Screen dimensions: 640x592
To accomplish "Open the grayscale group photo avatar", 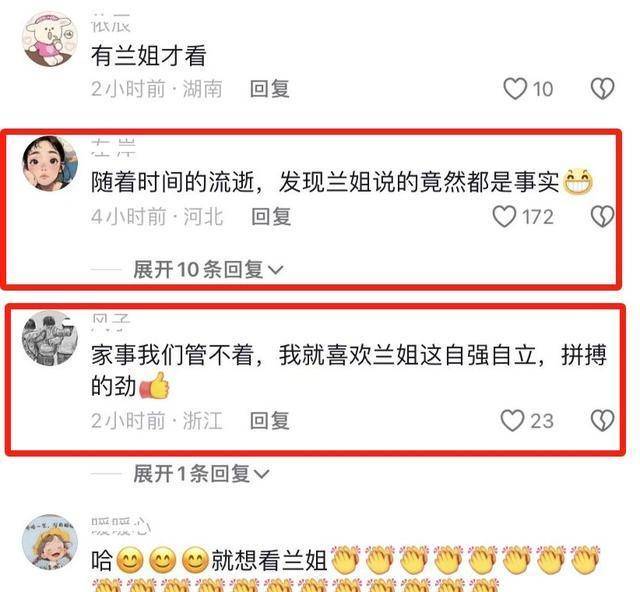I will (x=50, y=338).
